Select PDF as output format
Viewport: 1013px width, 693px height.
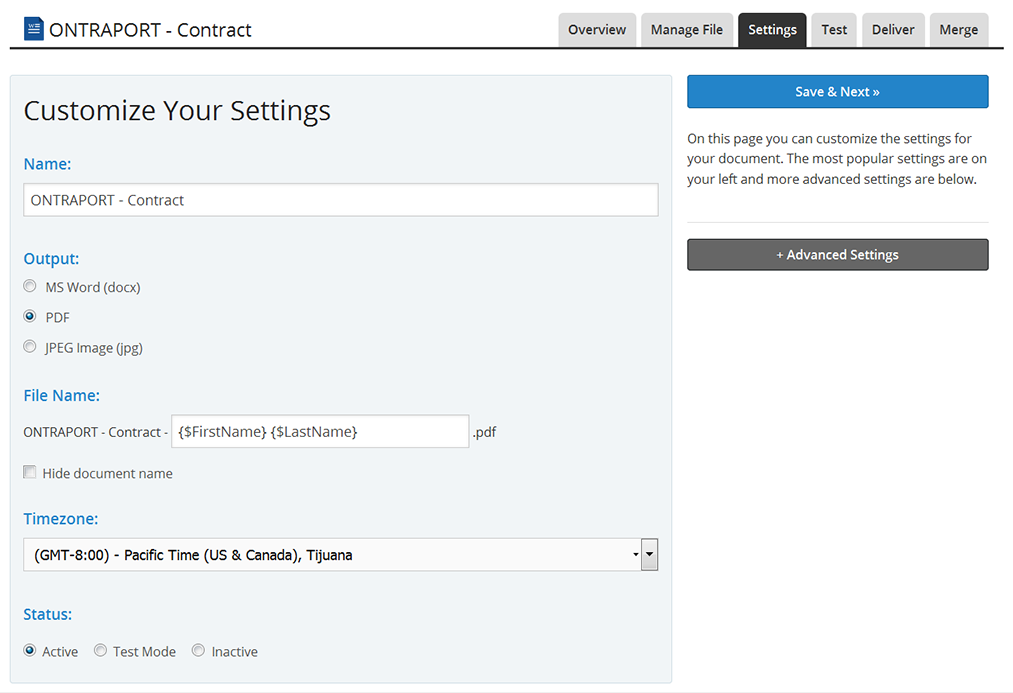click(x=30, y=317)
